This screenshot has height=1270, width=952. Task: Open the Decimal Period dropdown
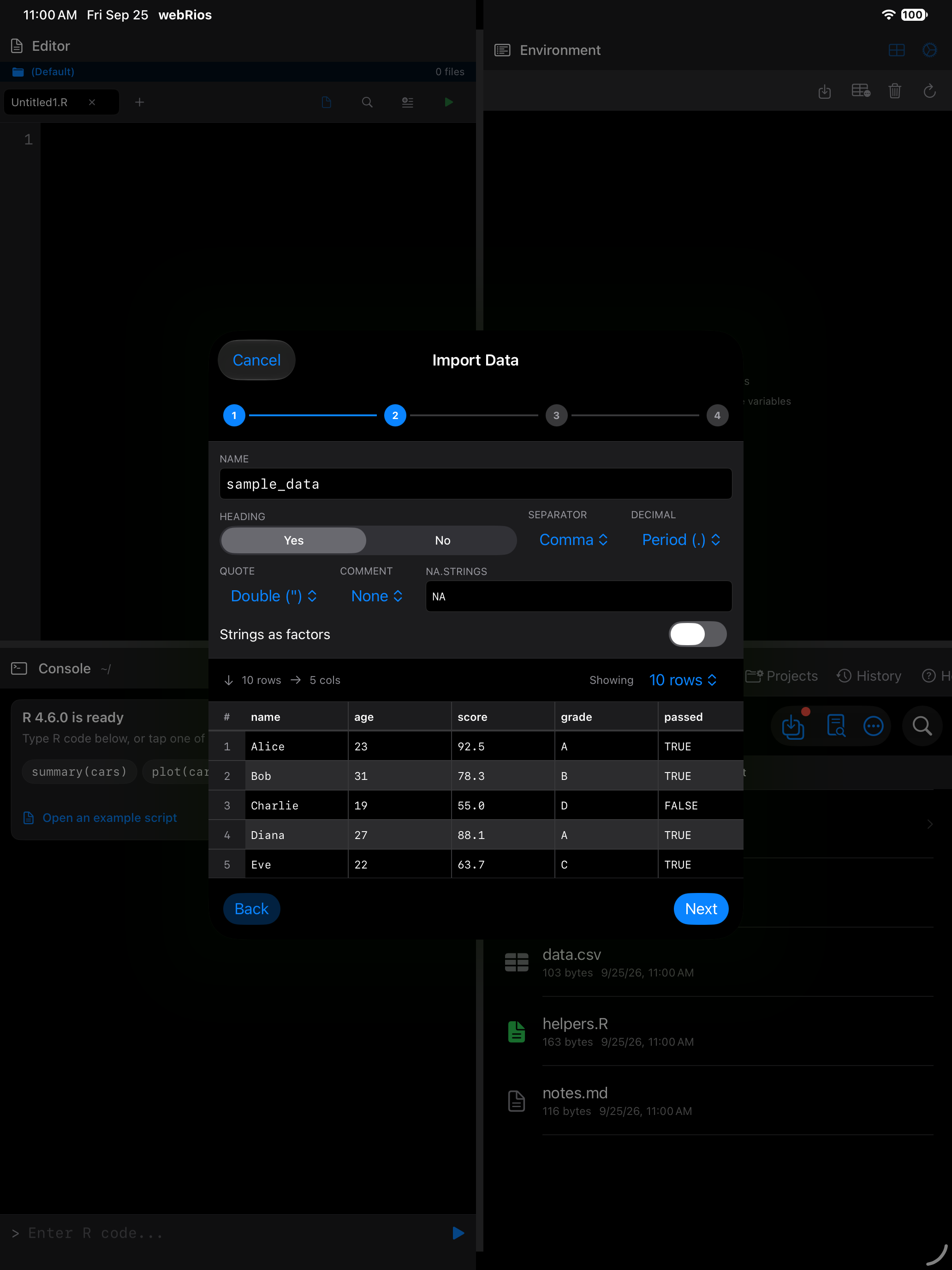(681, 539)
